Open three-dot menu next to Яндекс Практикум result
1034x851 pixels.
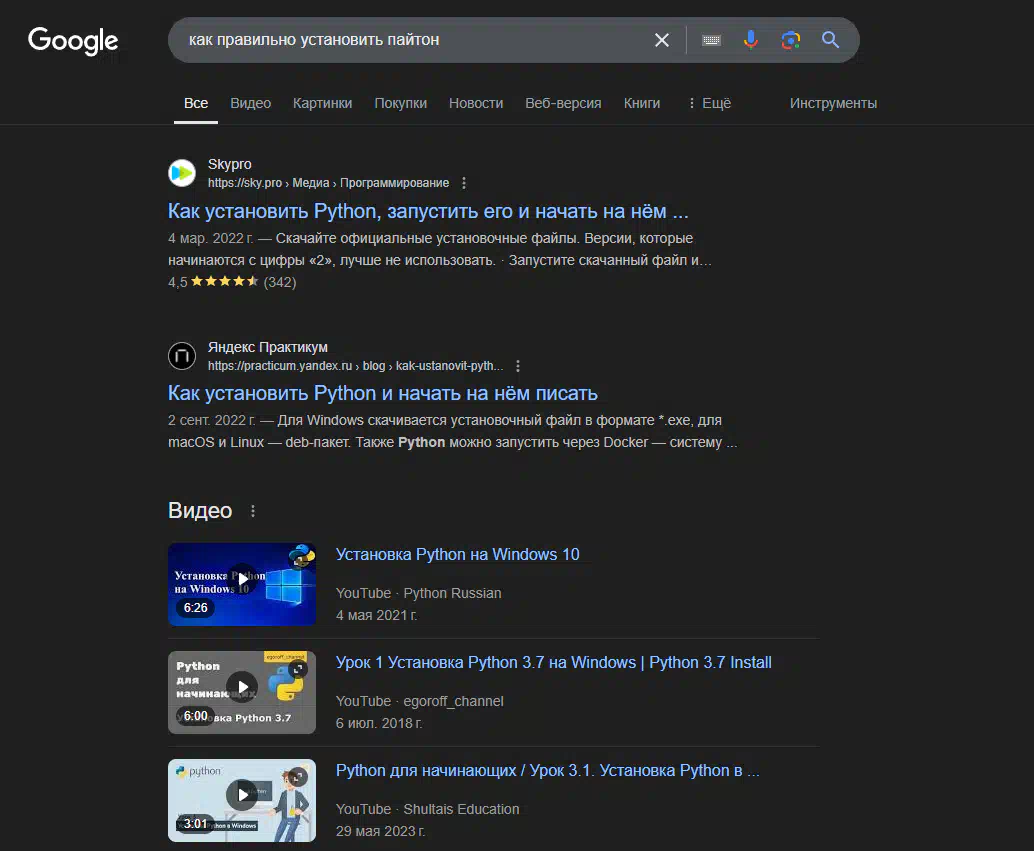coord(518,366)
